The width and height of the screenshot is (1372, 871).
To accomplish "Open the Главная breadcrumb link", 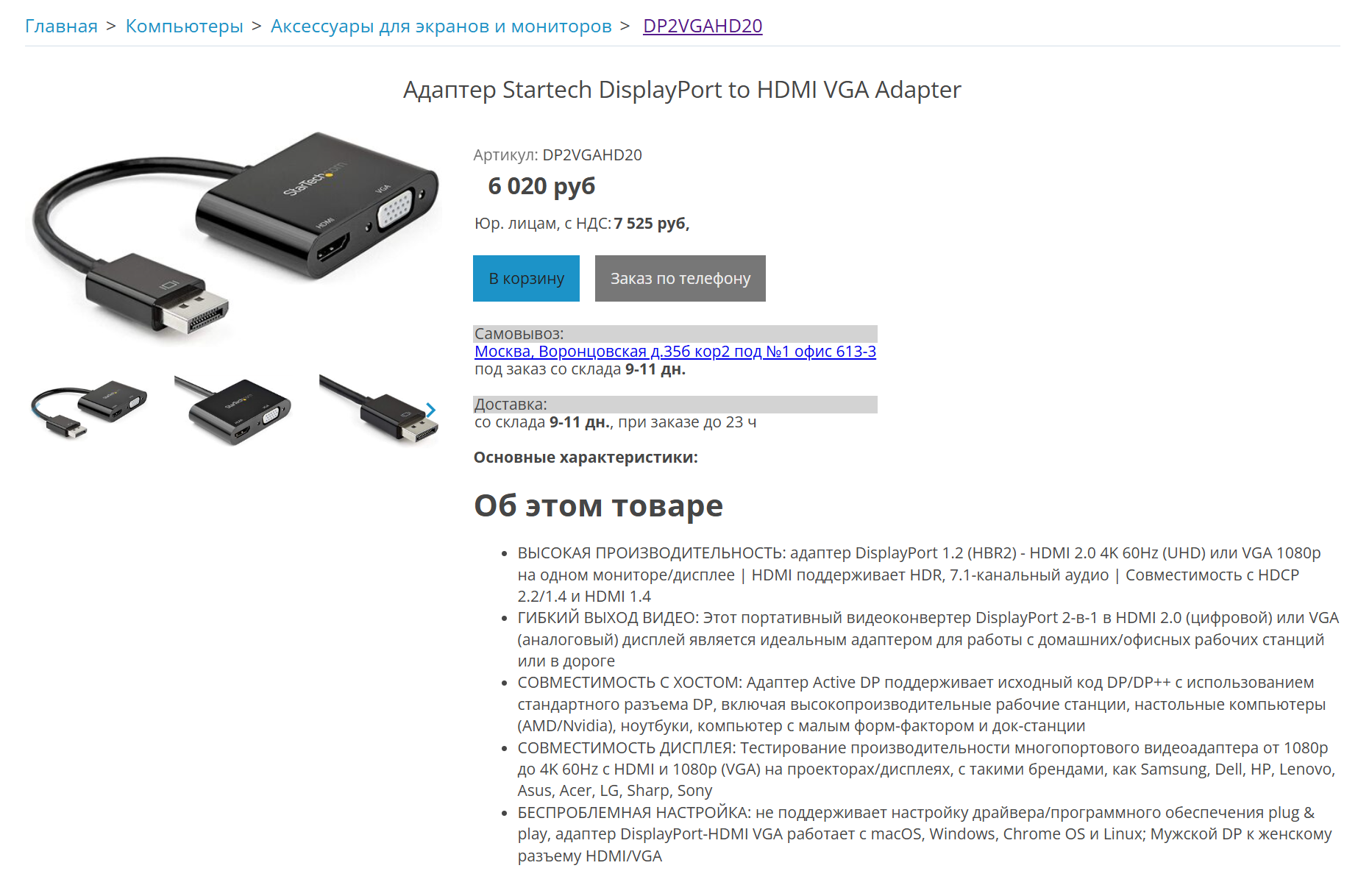I will 61,26.
